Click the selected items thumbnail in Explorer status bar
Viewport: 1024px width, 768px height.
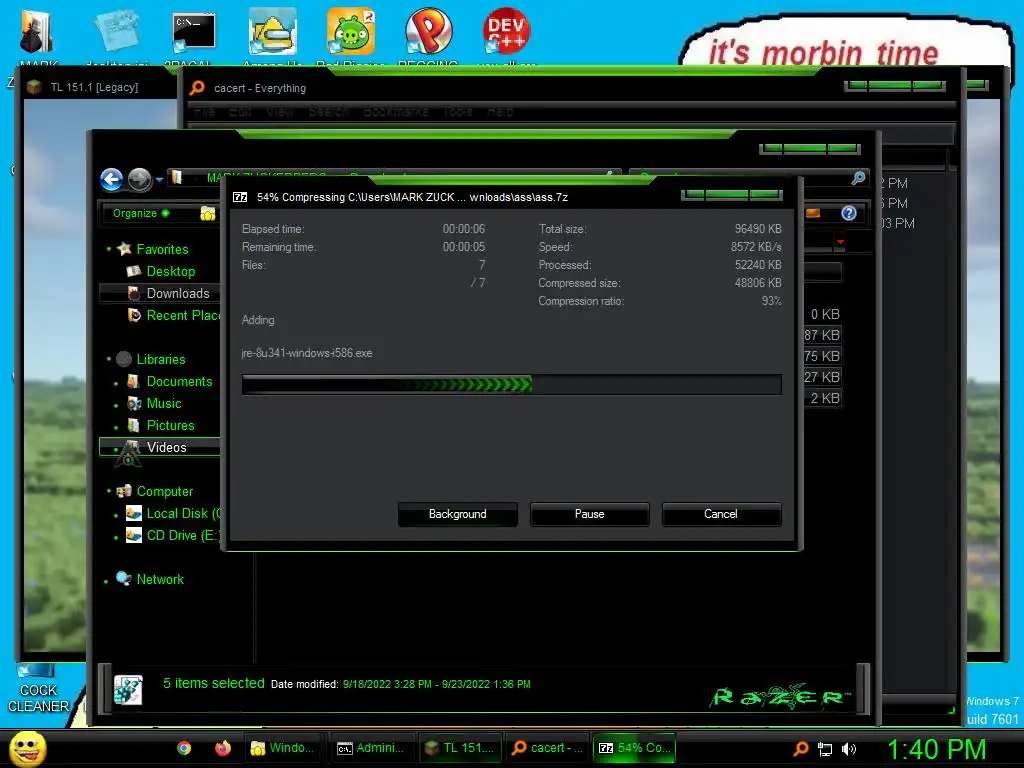tap(128, 690)
